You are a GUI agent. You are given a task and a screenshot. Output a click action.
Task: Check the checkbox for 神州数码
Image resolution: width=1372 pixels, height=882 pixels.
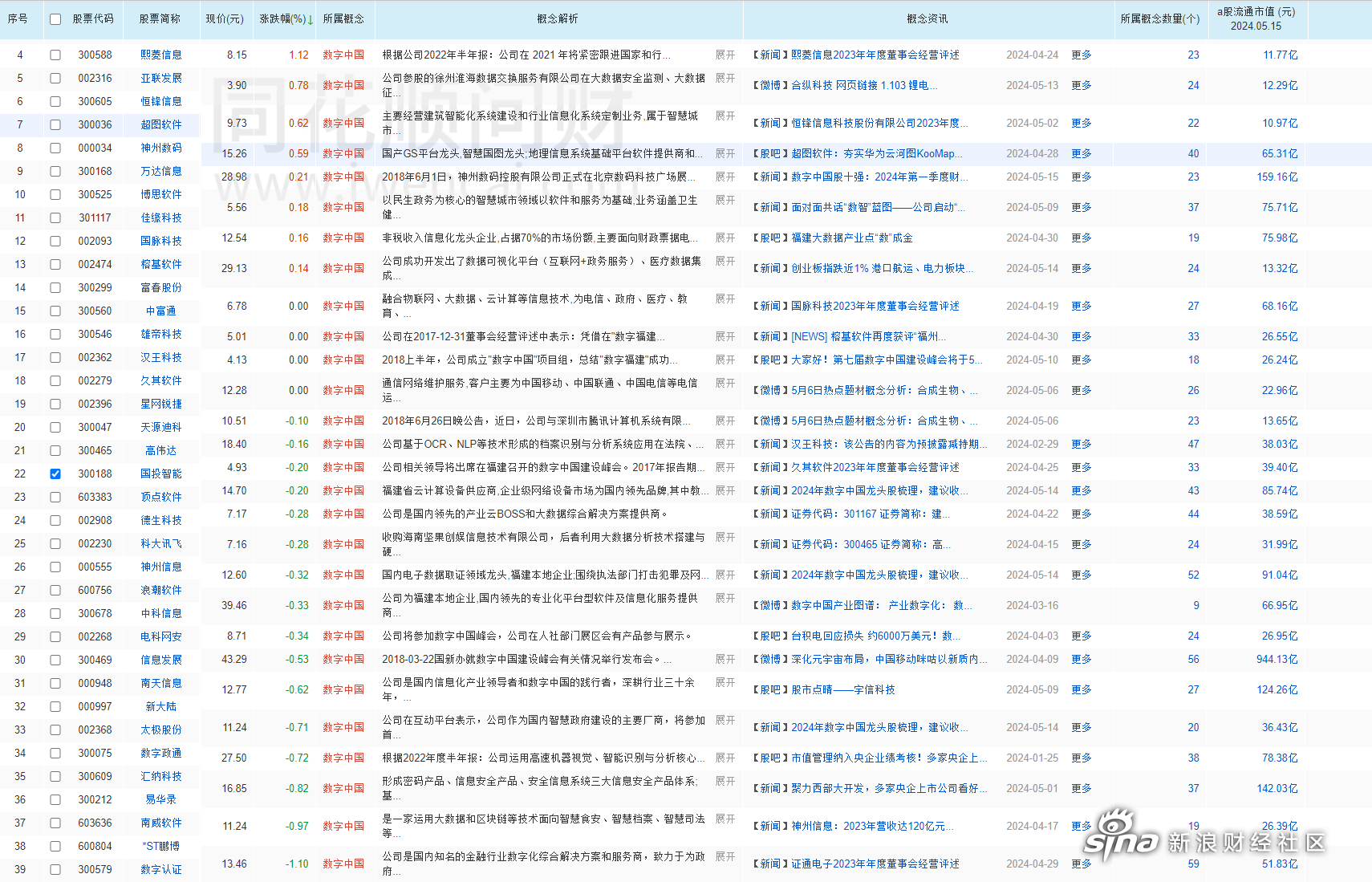55,148
